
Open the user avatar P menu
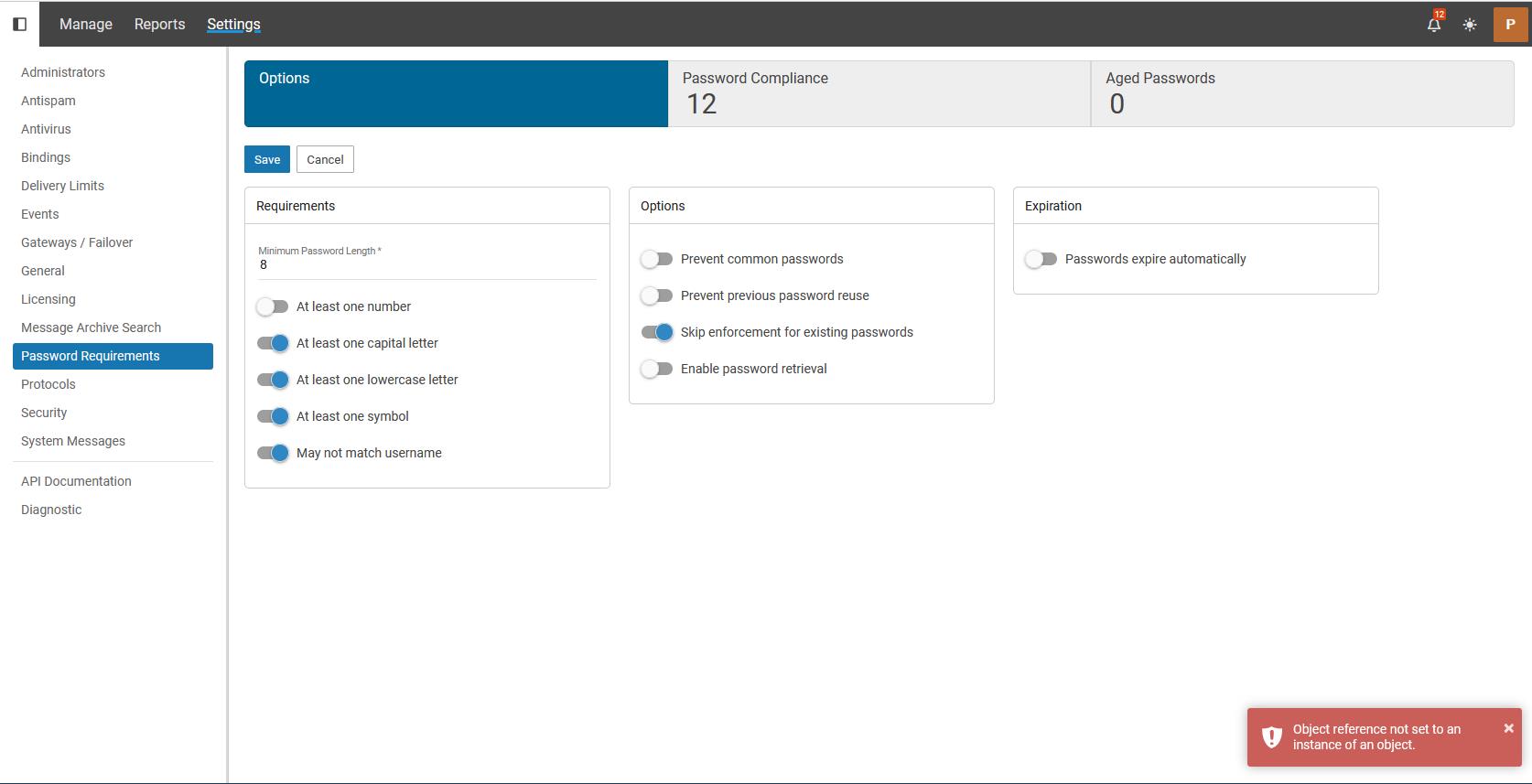click(x=1510, y=25)
